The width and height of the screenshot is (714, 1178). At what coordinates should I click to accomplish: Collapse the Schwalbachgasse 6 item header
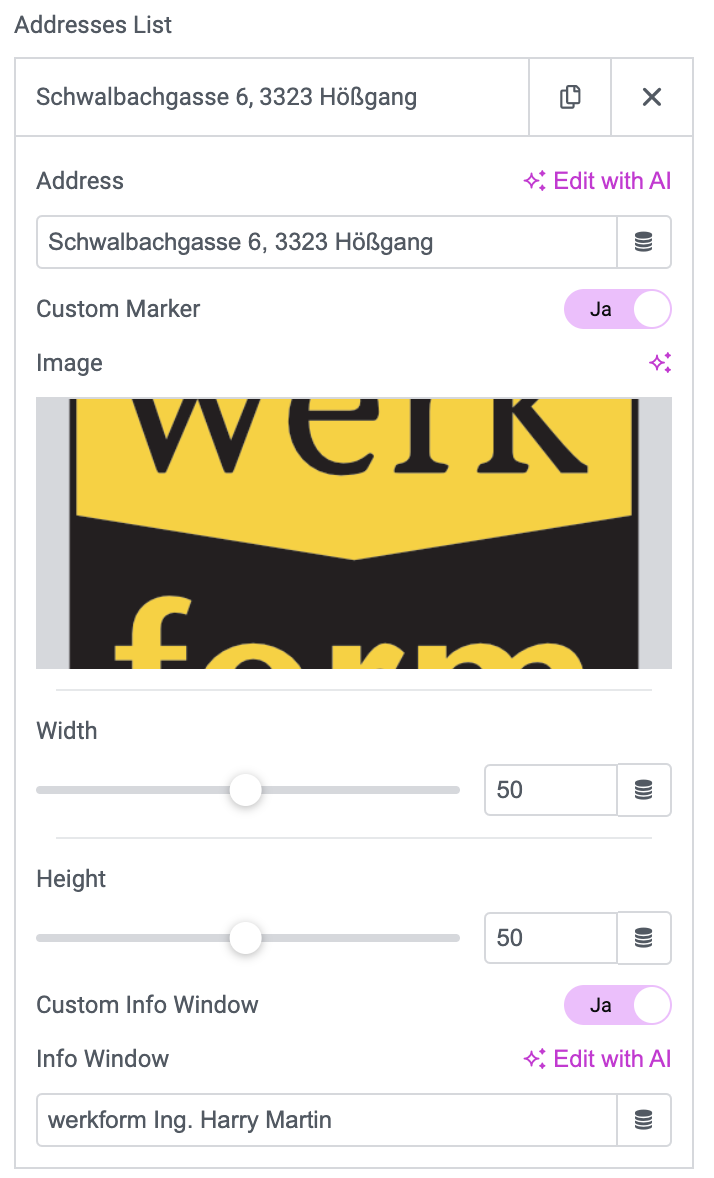[272, 97]
